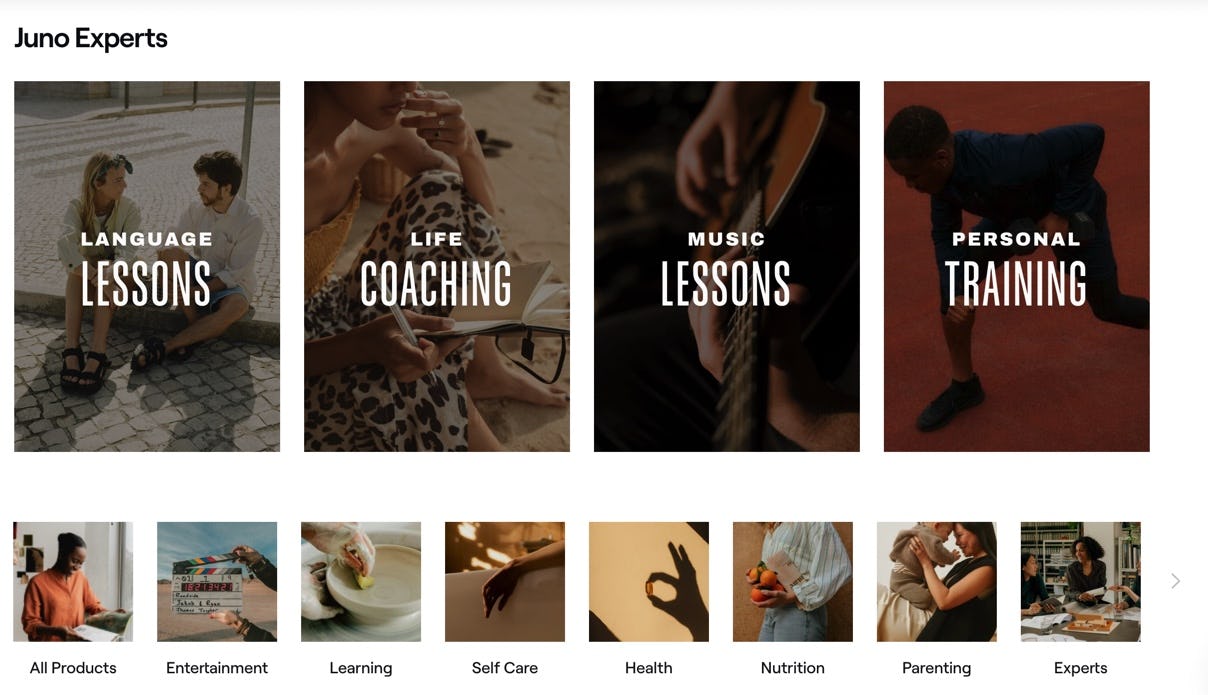Click the Nutrition text label
This screenshot has height=695, width=1208.
[793, 668]
